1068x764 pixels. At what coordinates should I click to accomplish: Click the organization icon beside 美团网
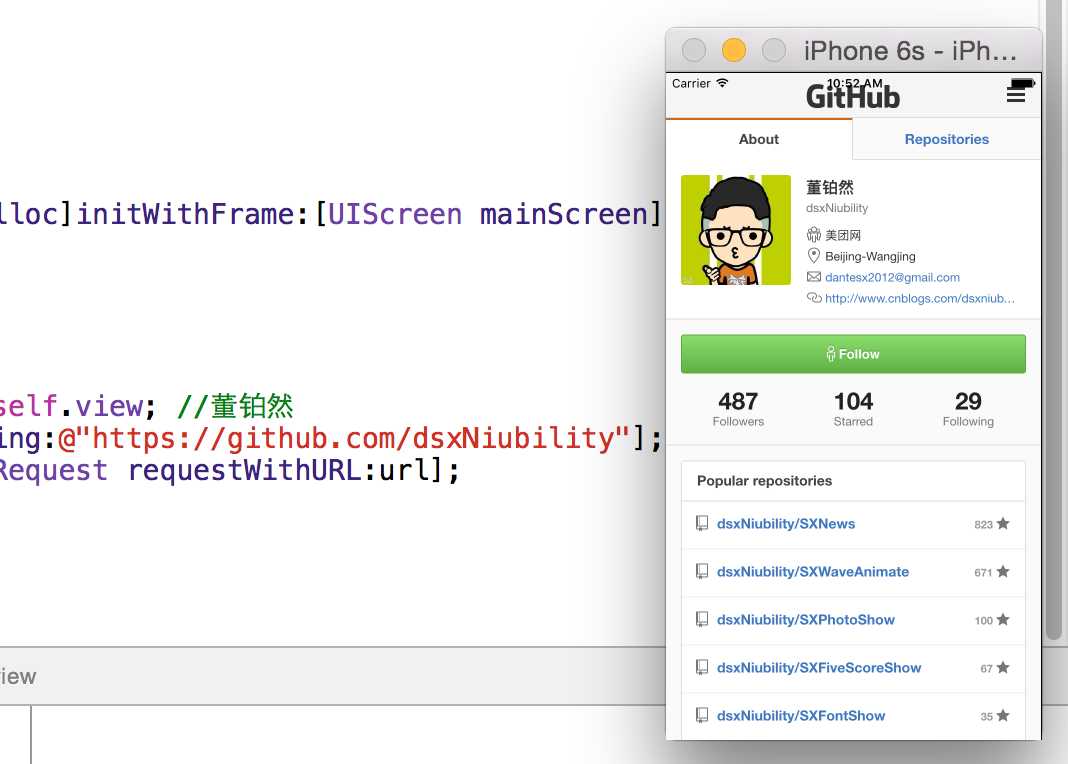coord(813,235)
